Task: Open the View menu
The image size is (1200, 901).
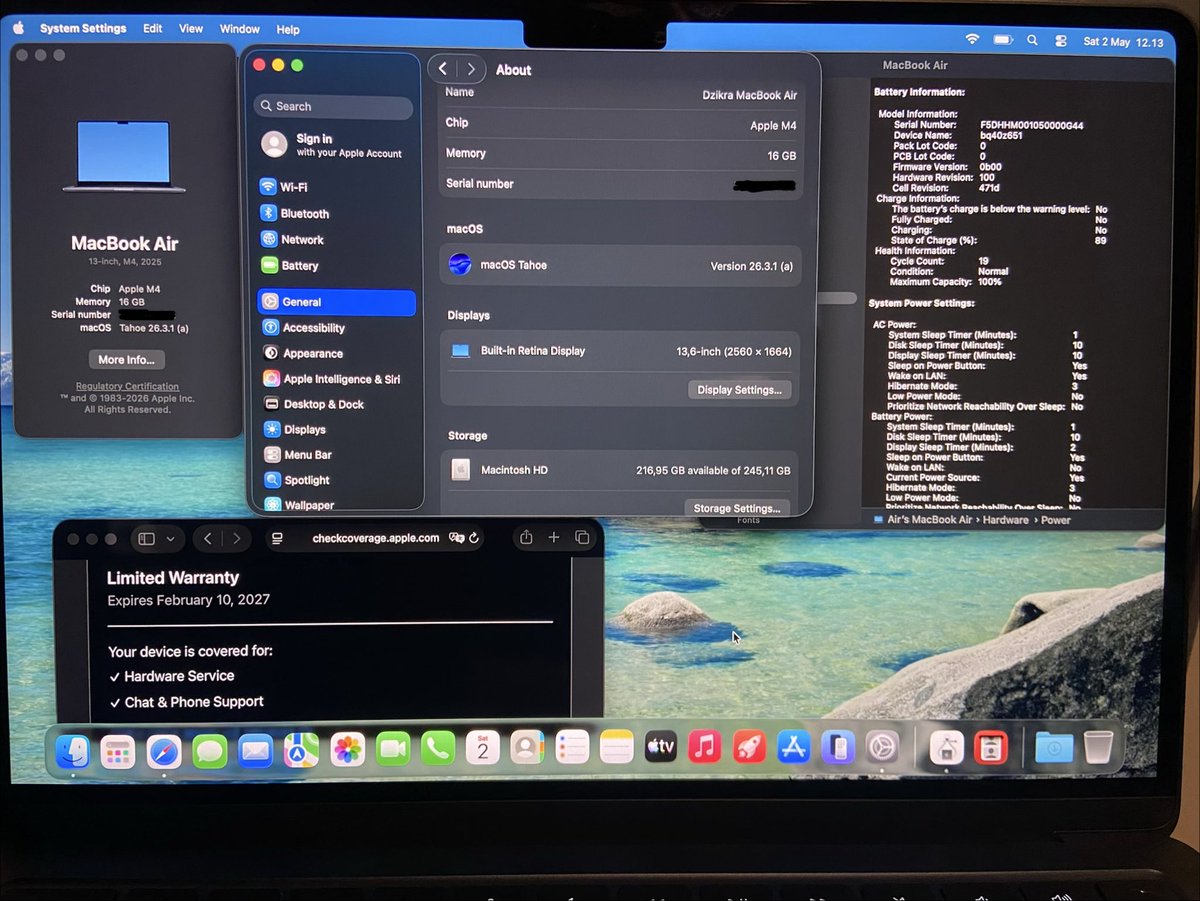Action: pyautogui.click(x=191, y=29)
